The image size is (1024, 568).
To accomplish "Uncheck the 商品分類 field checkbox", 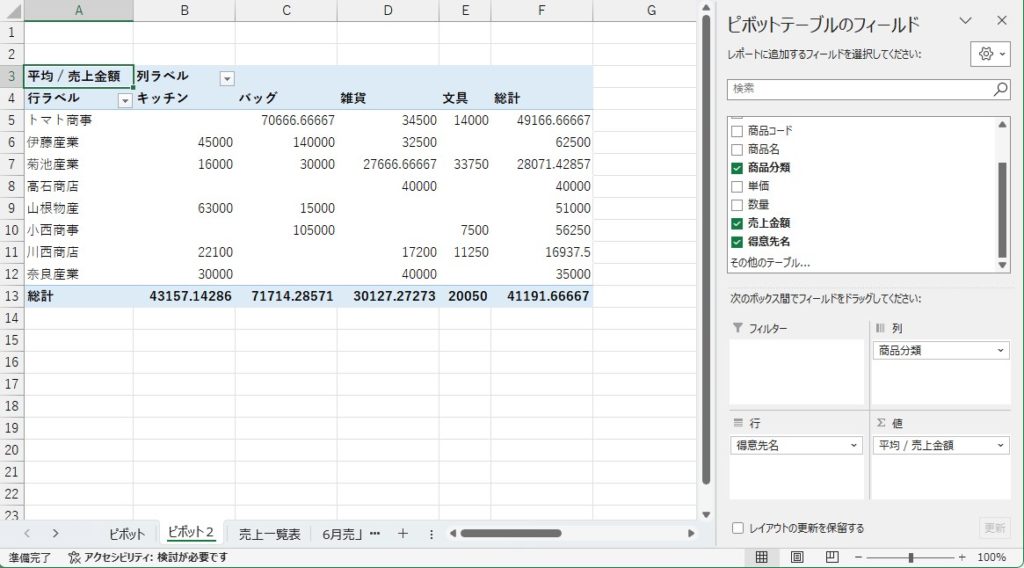I will (737, 168).
